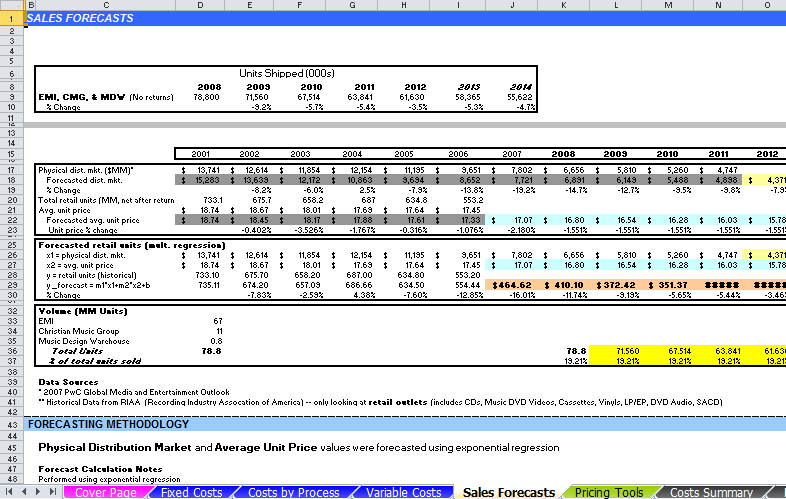Screen dimensions: 786x499
Task: Click the Data Sources heading
Action: click(x=68, y=382)
